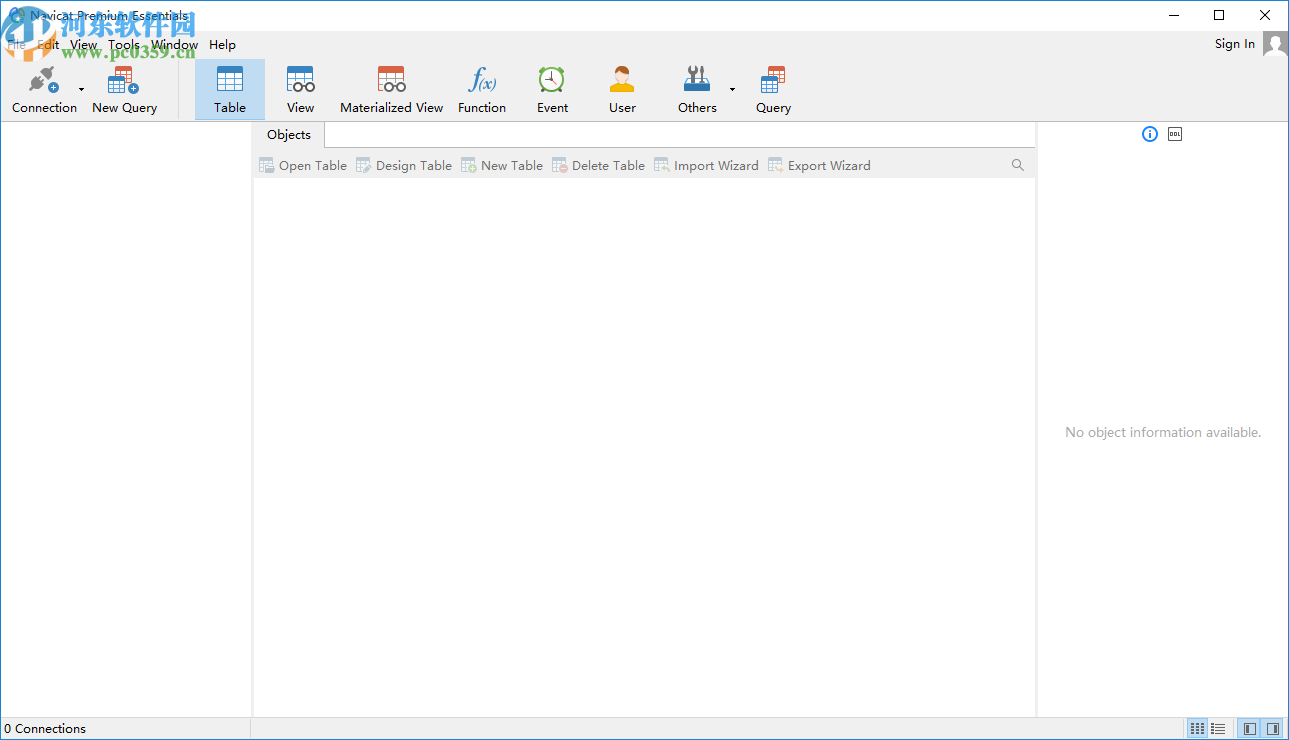Open the User management button
1289x740 pixels.
(622, 90)
